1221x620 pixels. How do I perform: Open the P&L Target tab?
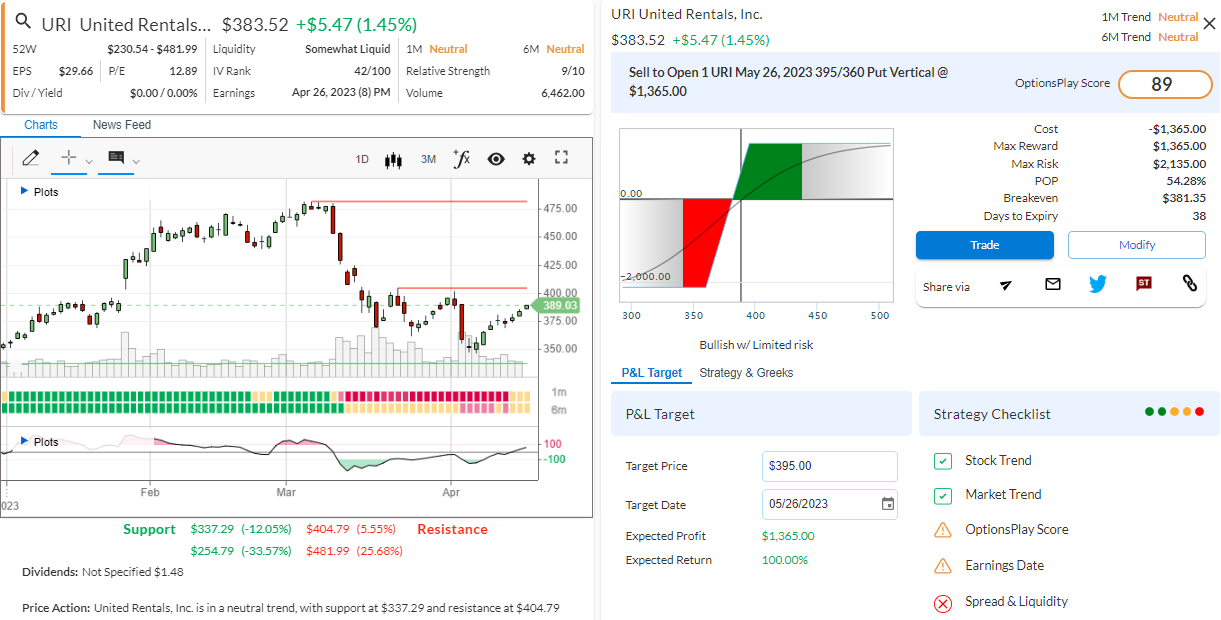[x=651, y=373]
